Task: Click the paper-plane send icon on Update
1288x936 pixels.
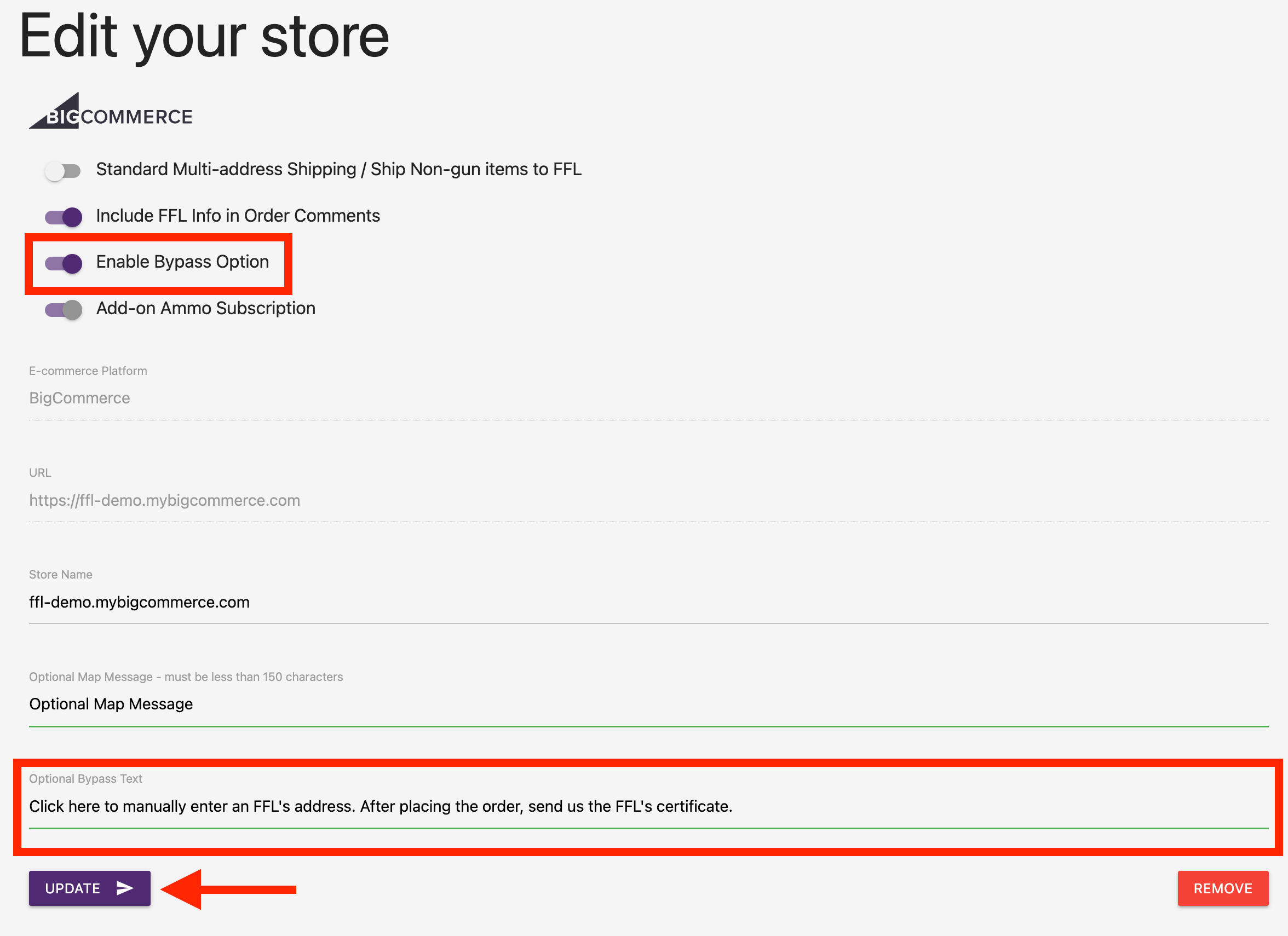Action: [125, 888]
